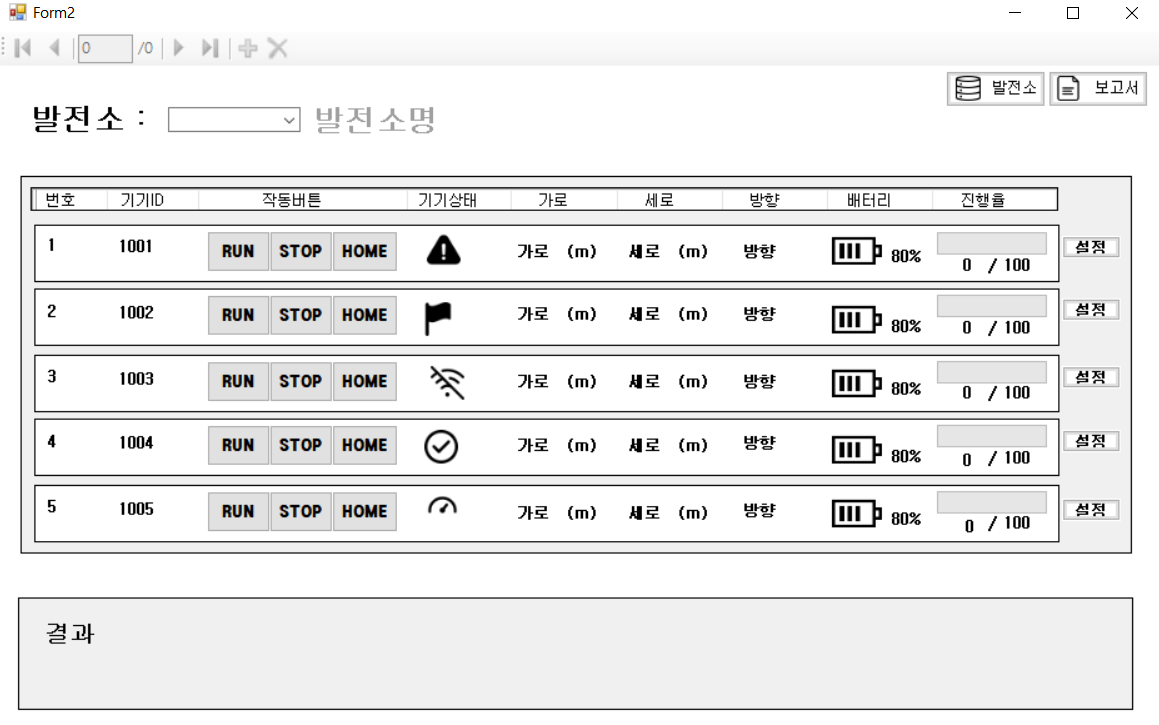Click the move-first record icon

[x=22, y=47]
